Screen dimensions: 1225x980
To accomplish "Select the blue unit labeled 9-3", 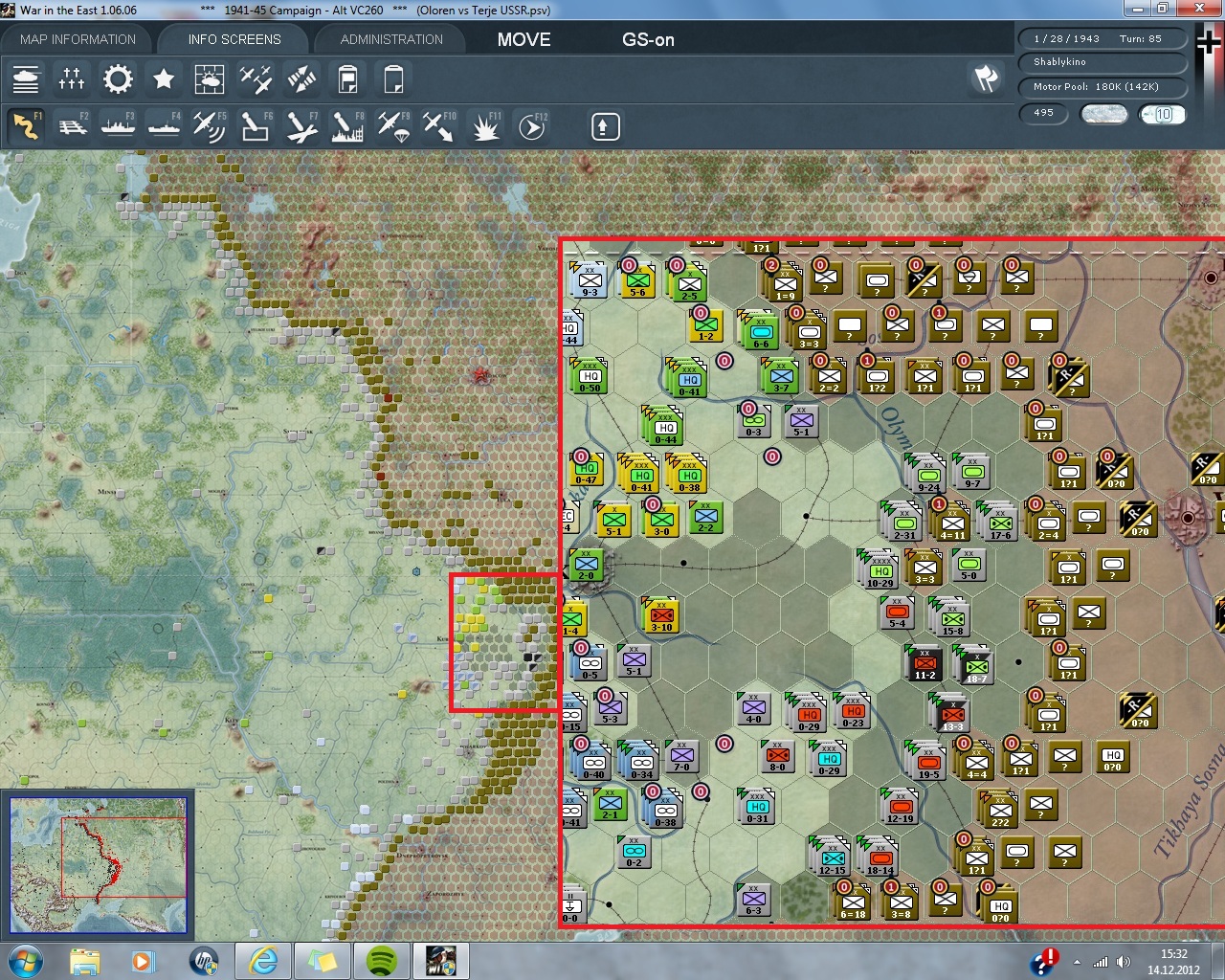I will [590, 280].
